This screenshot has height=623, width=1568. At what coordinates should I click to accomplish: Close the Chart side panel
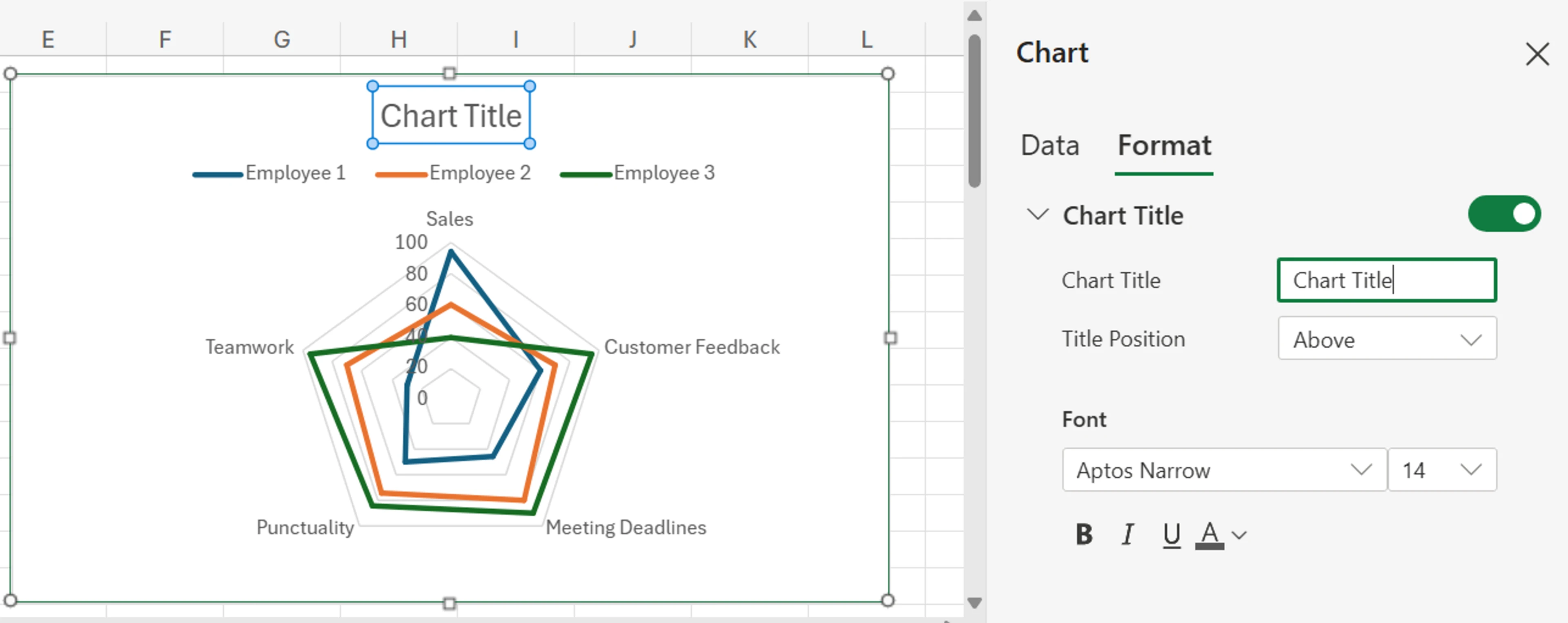[x=1537, y=54]
